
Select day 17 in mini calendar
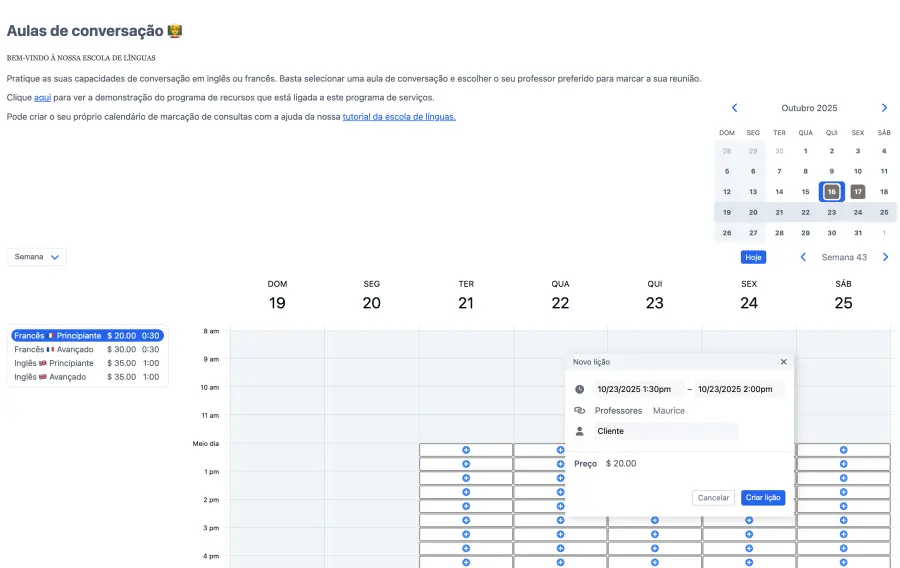(858, 192)
